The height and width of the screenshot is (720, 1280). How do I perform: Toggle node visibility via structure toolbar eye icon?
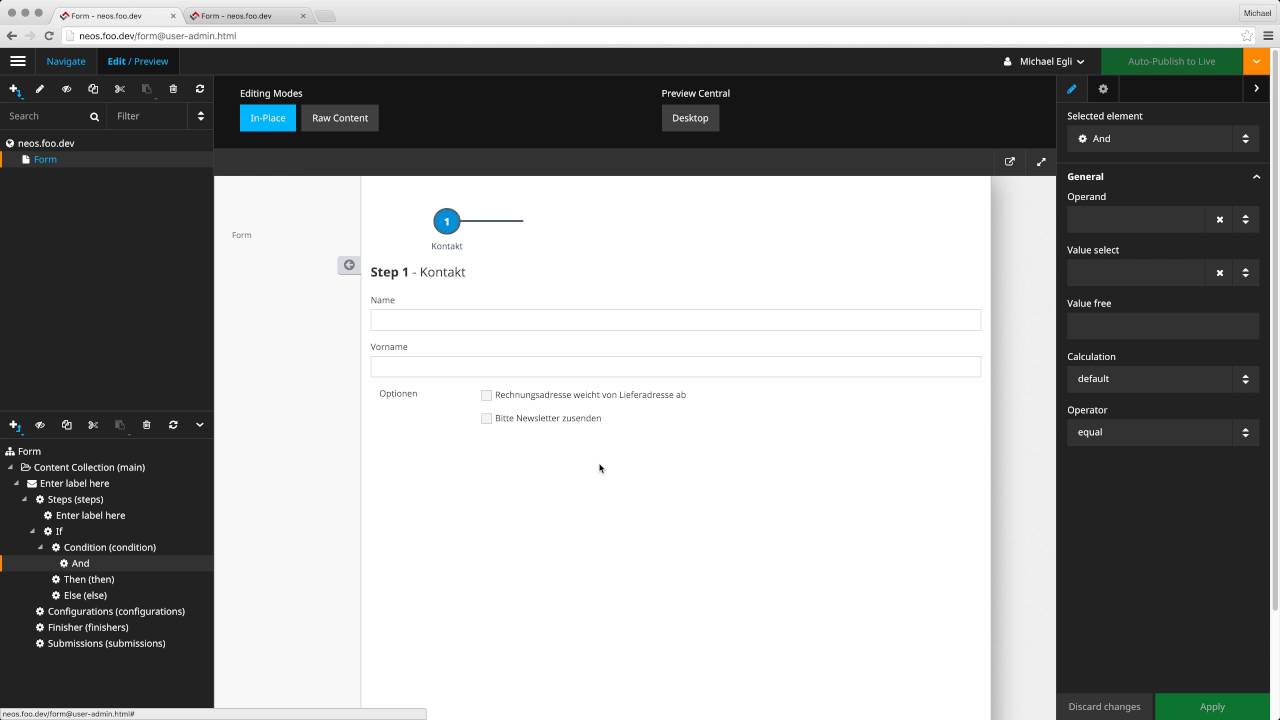[40, 425]
